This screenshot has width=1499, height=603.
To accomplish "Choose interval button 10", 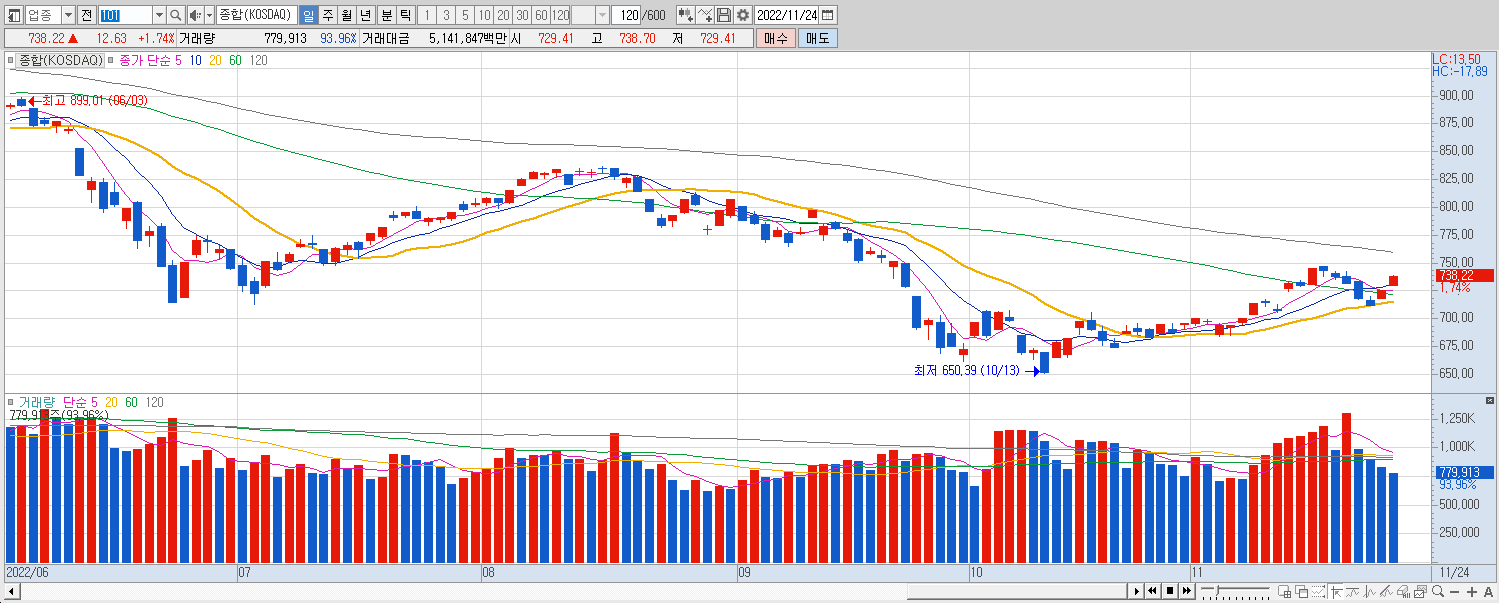I will pos(484,15).
